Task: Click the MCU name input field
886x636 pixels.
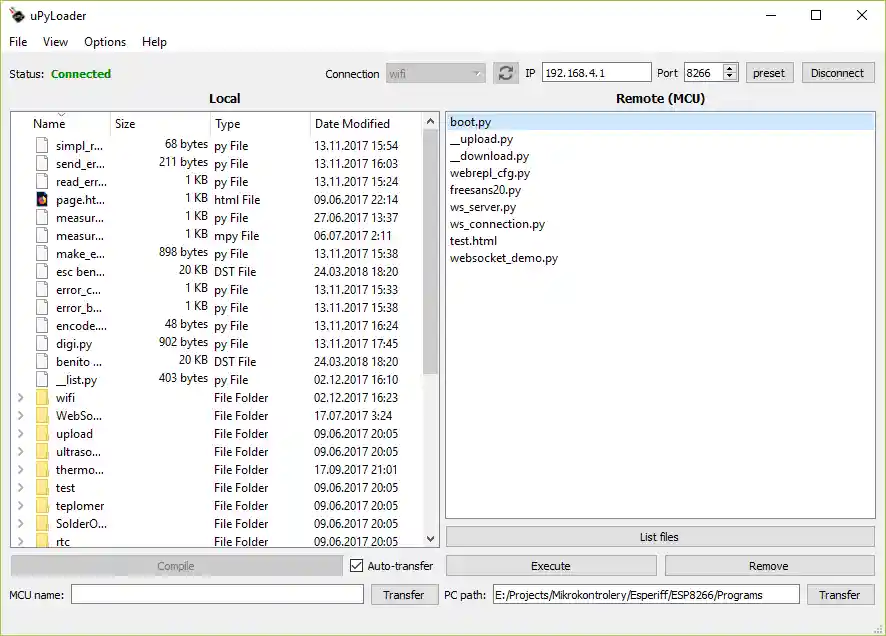Action: [x=217, y=595]
